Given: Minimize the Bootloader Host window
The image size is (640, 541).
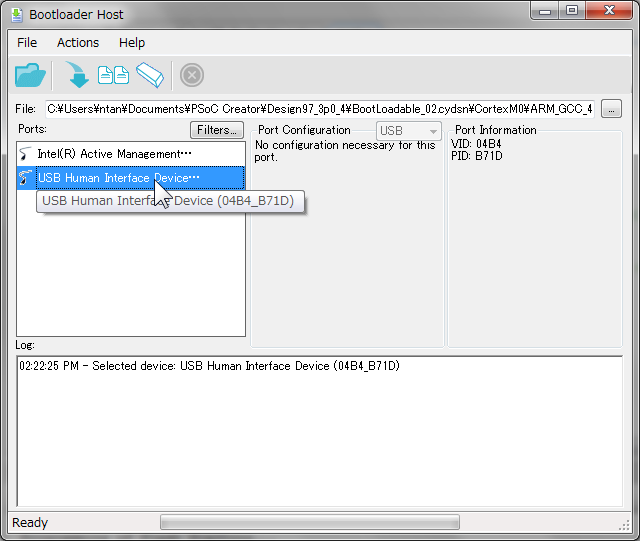Looking at the screenshot, I should click(x=545, y=11).
